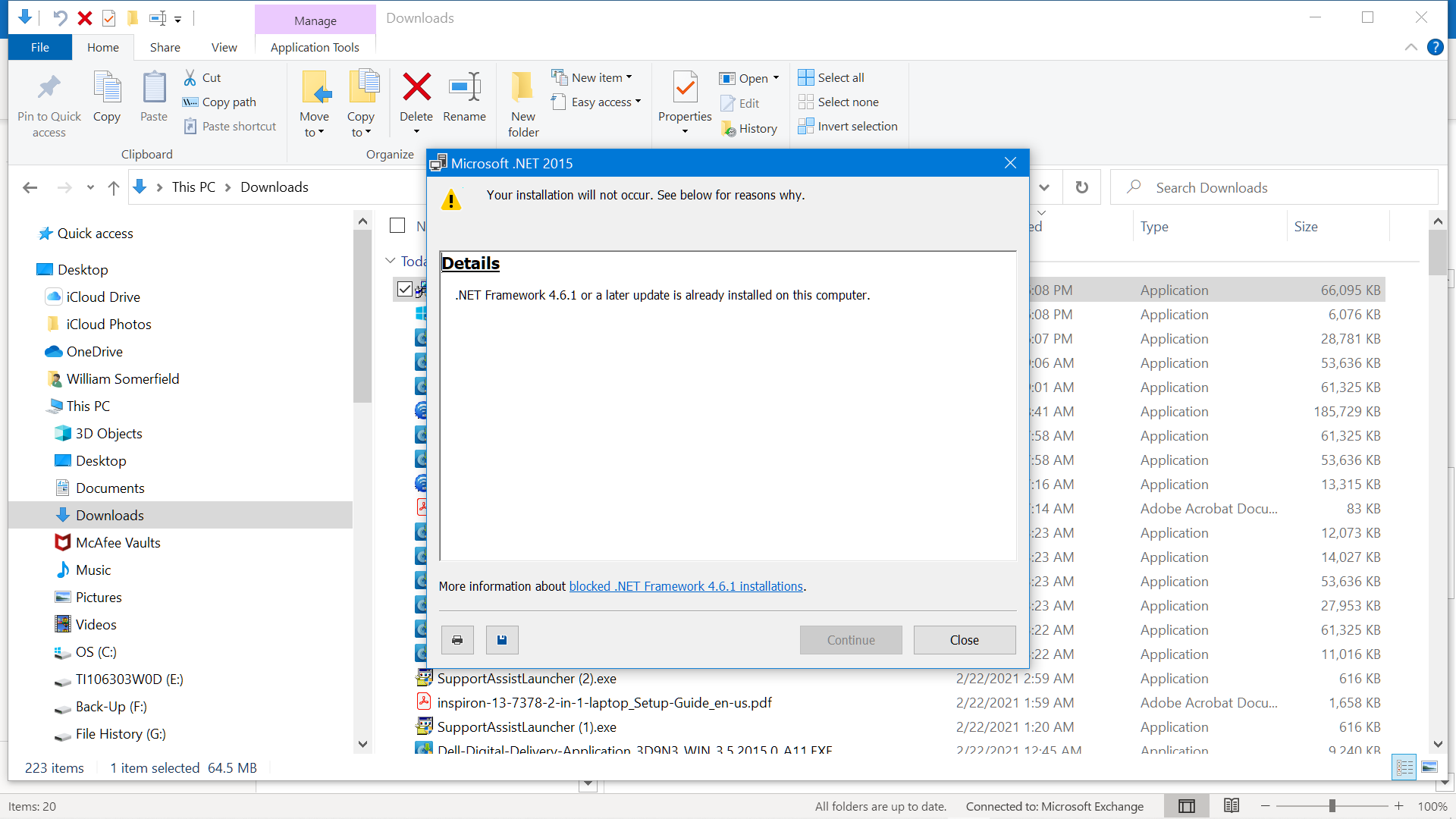Click the Paste clipboard icon
This screenshot has height=819, width=1456.
pos(154,88)
